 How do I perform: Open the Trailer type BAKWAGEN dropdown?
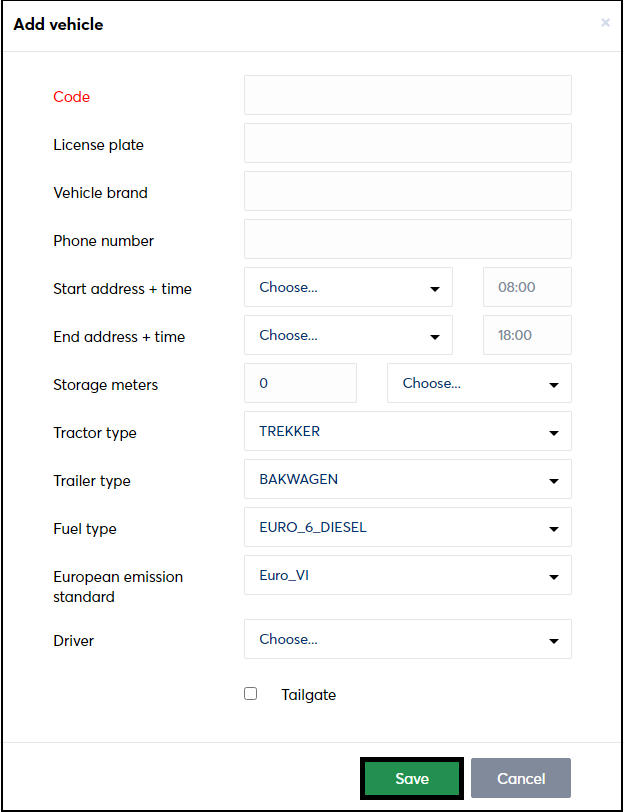[408, 479]
